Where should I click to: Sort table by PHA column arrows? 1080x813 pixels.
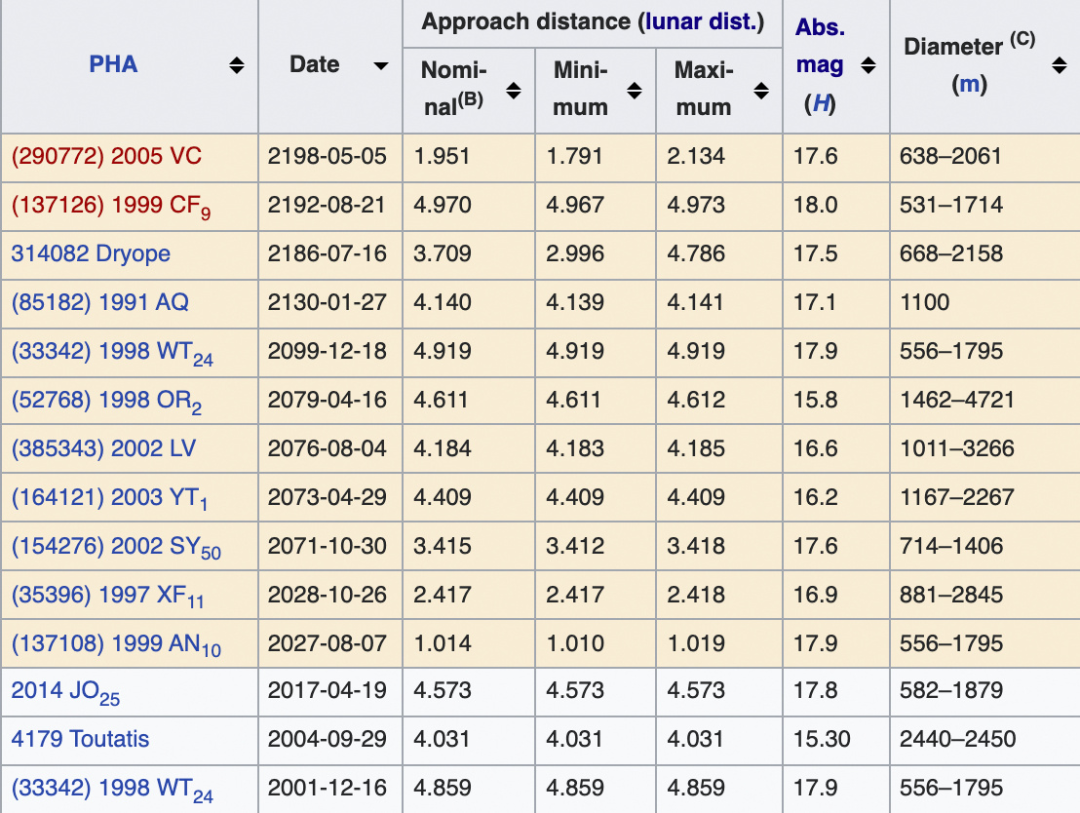pyautogui.click(x=236, y=66)
